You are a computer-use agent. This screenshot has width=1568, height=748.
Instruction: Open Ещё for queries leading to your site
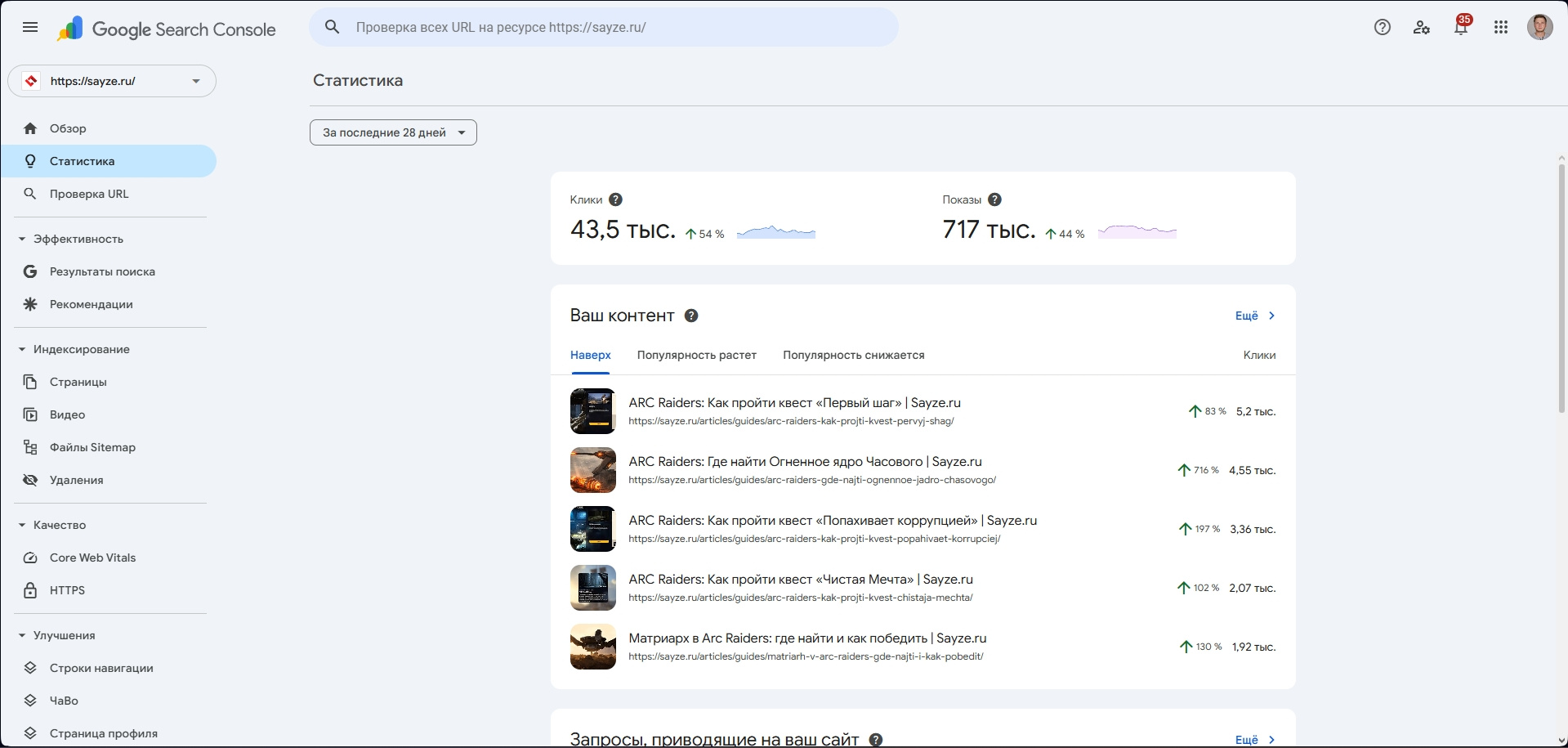(1255, 740)
